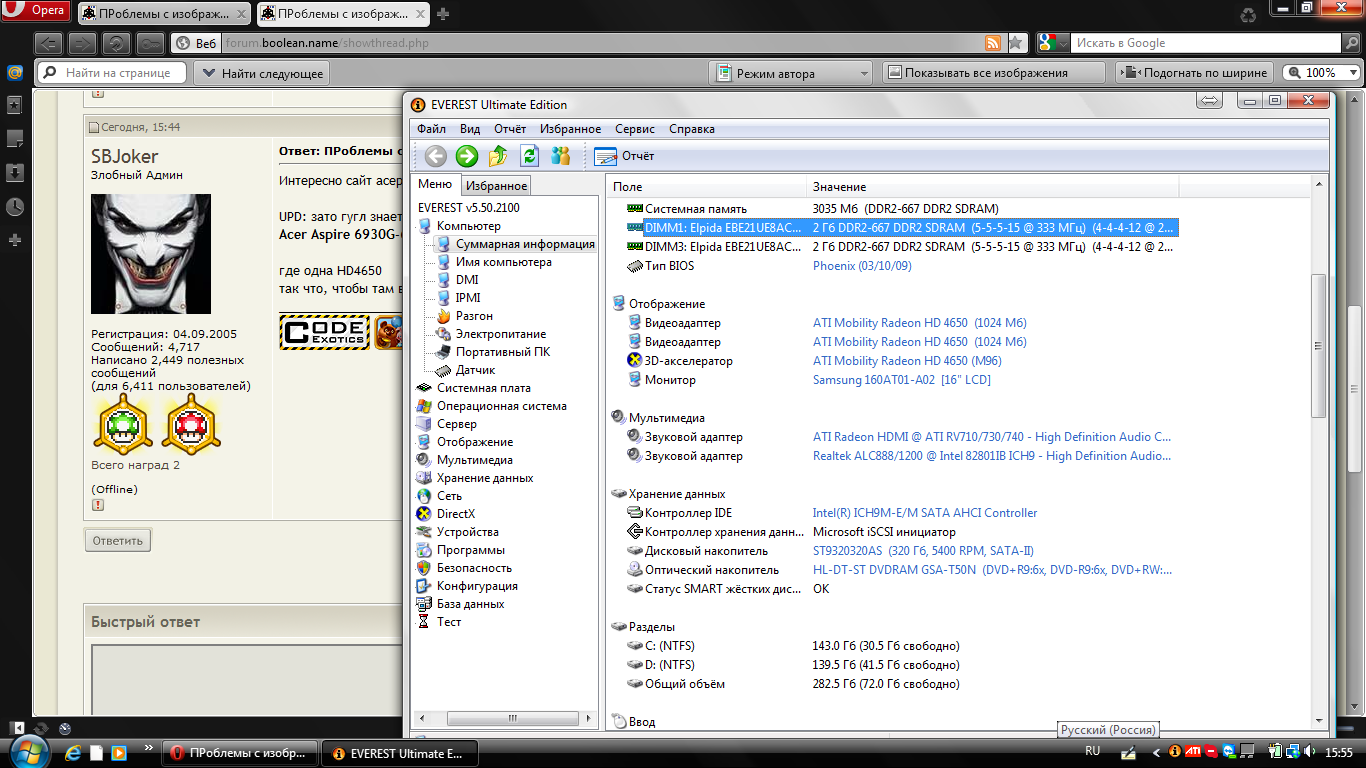Click the Refresh icon in EVEREST toolbar
1366x768 pixels.
[x=529, y=156]
